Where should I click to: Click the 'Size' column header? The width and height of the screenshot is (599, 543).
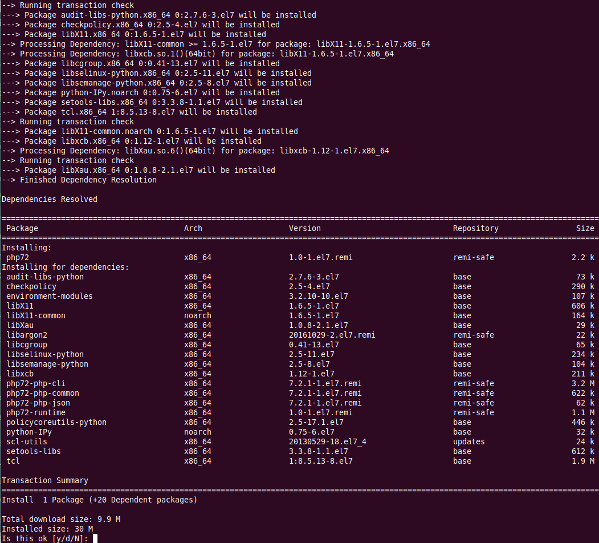(x=585, y=228)
